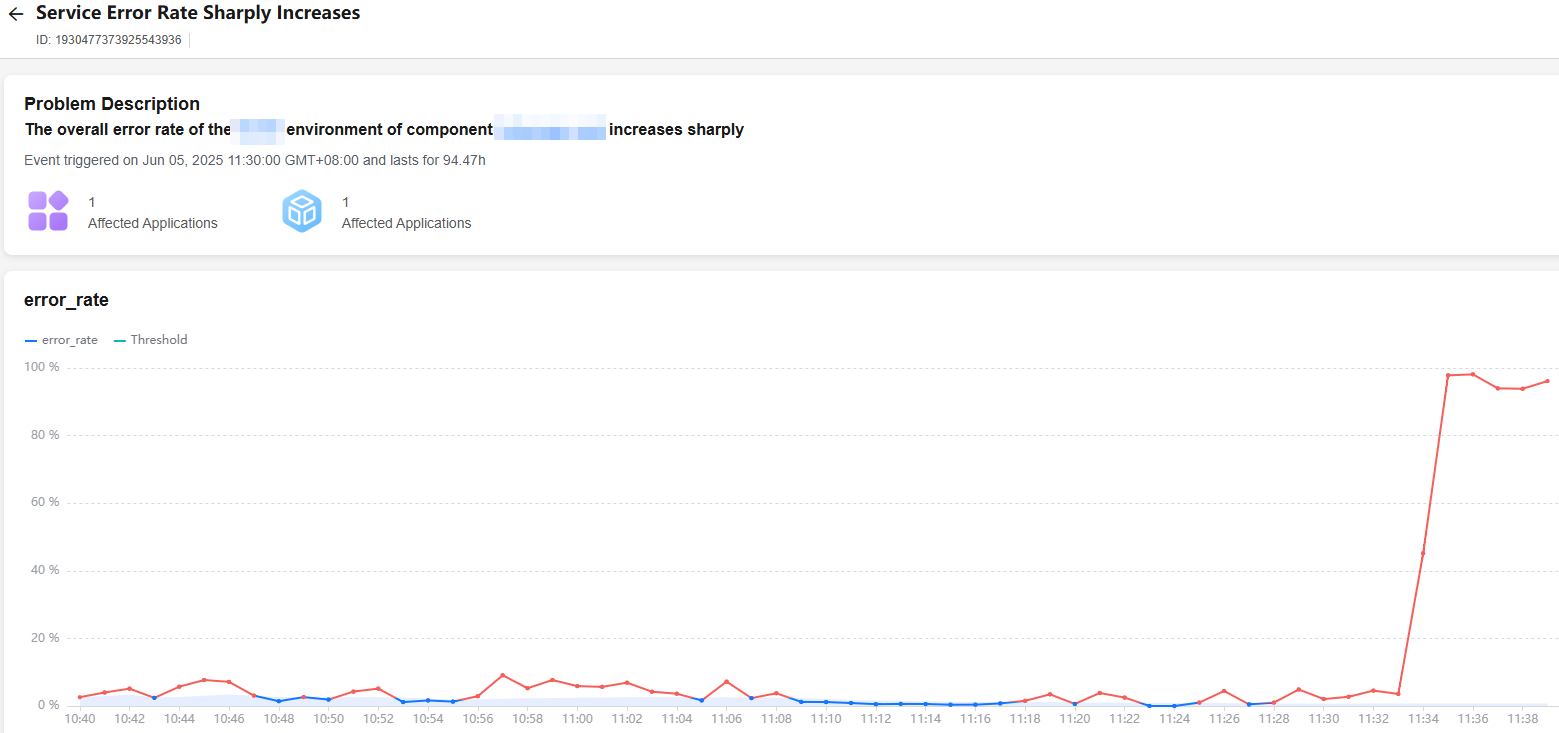Click the Service Error Rate Sharply Increases title
The width and height of the screenshot is (1559, 733).
point(198,13)
